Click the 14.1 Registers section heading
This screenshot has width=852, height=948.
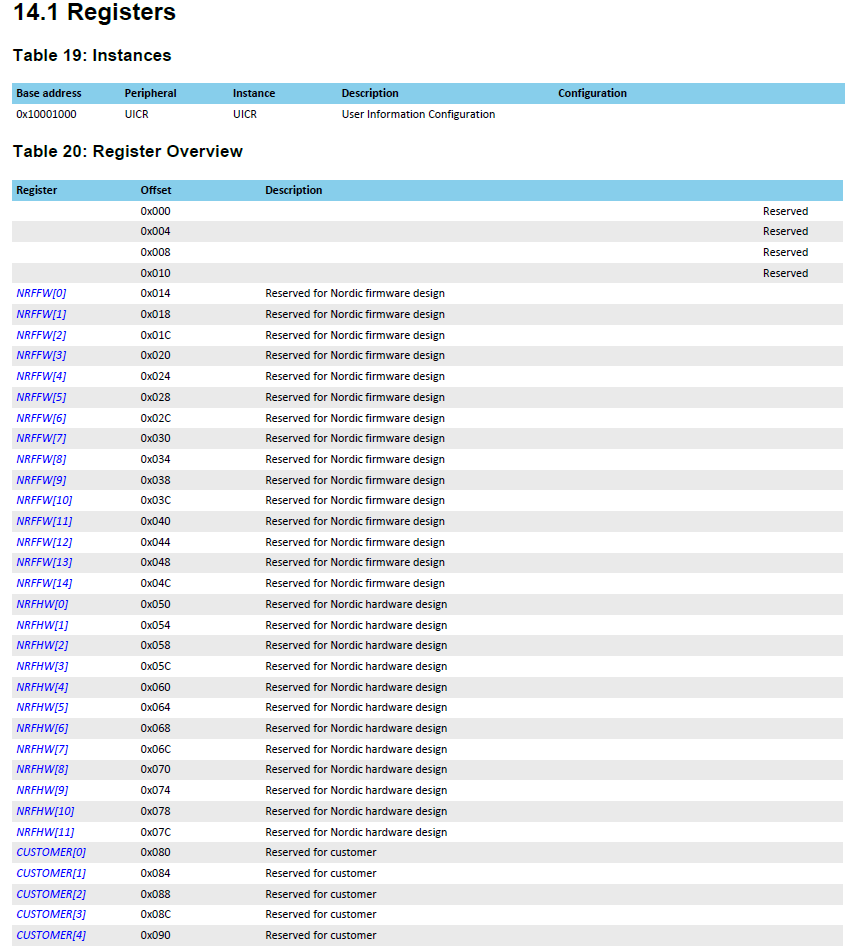click(93, 13)
